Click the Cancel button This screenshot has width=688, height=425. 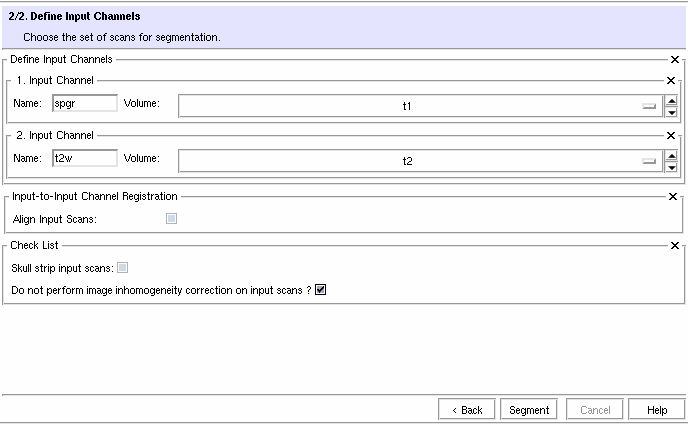pos(595,410)
